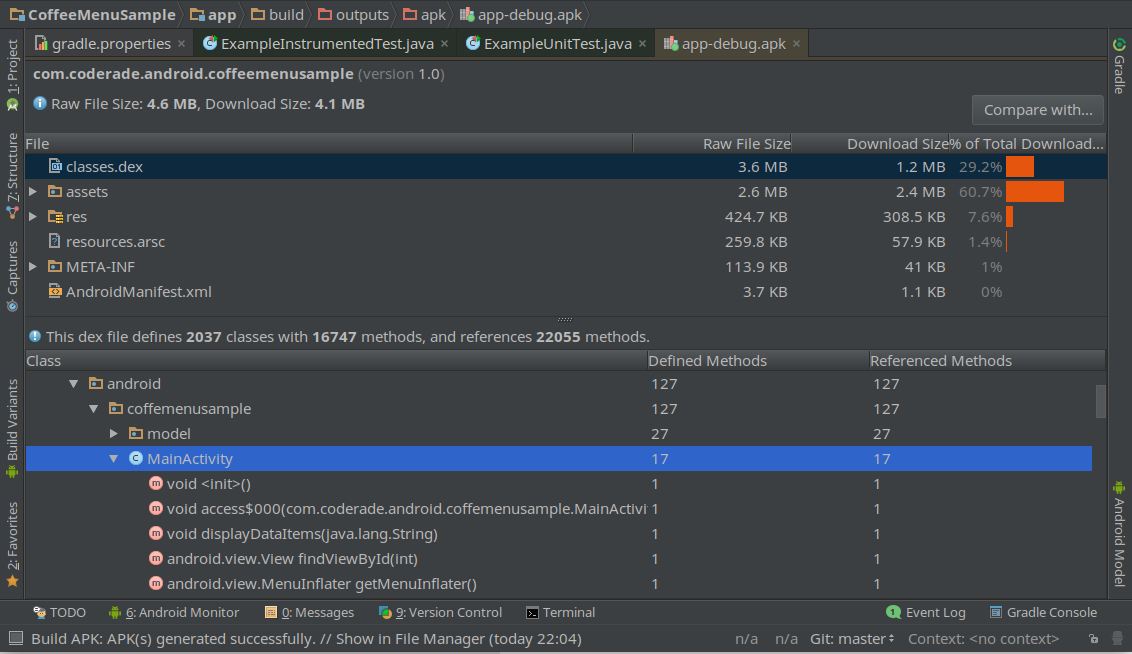This screenshot has height=654, width=1132.
Task: Expand the model package node
Action: [x=114, y=433]
